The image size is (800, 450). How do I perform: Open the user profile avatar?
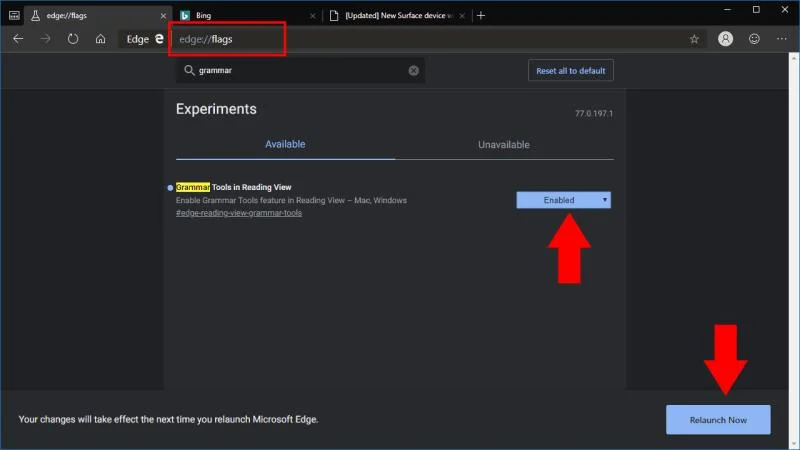(x=725, y=39)
